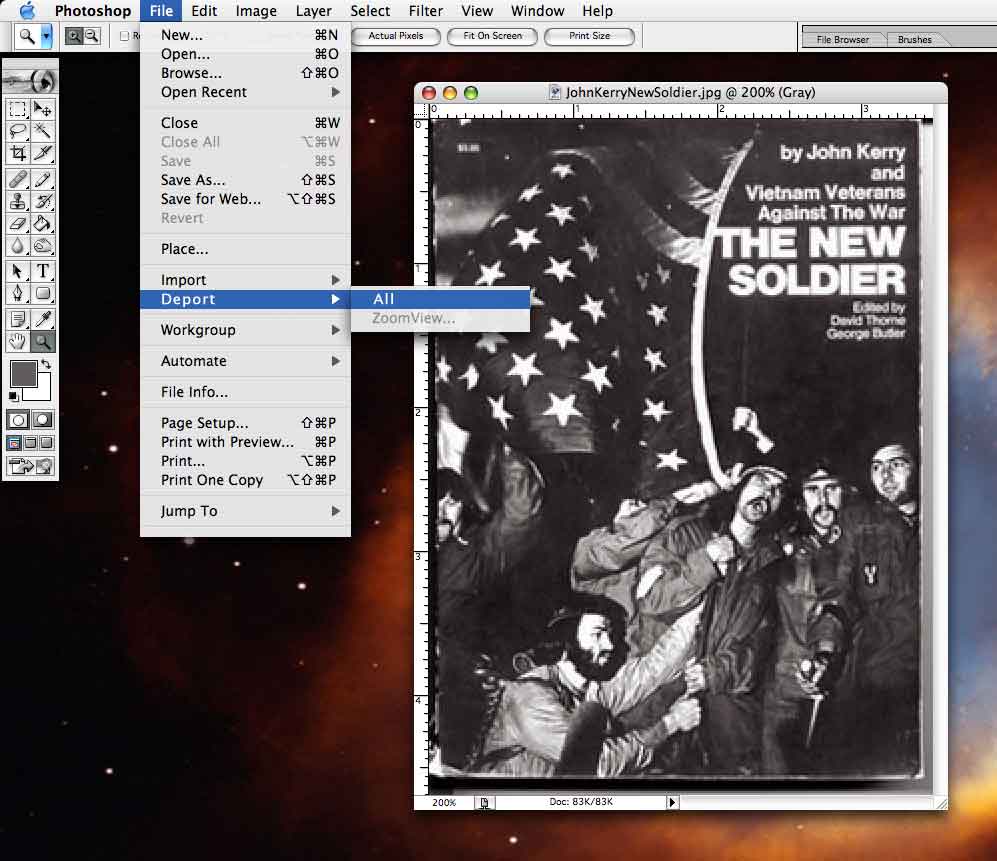Image resolution: width=997 pixels, height=861 pixels.
Task: Activate the Notes tool
Action: click(x=18, y=319)
